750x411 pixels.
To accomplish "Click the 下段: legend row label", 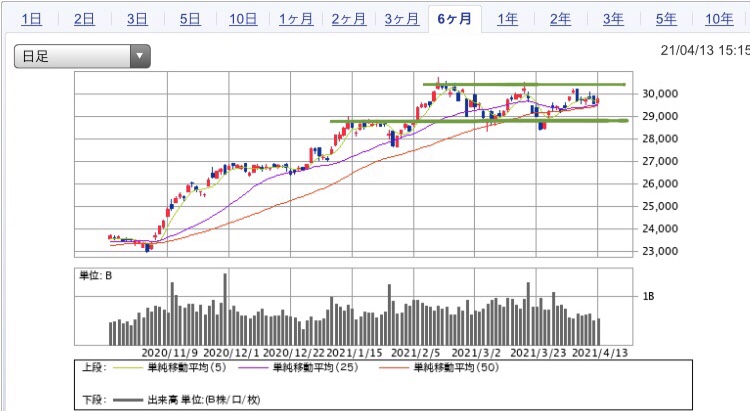I will click(x=94, y=400).
